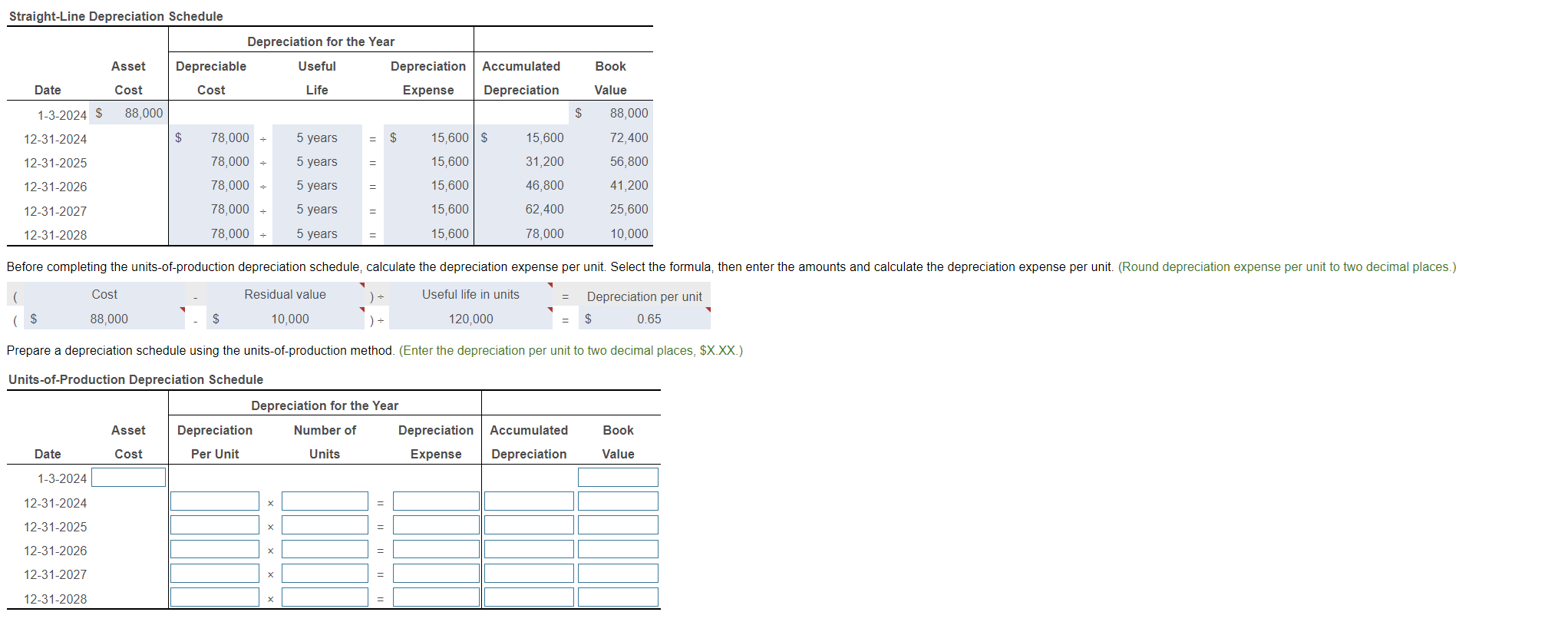
Task: Click Depreciation Expense field for 12-31-2025 units-of-production
Action: pos(436,525)
